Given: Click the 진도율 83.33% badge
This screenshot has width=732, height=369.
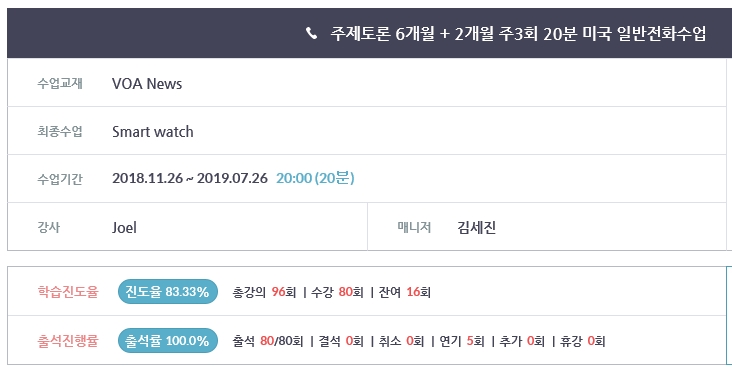Looking at the screenshot, I should [x=168, y=292].
